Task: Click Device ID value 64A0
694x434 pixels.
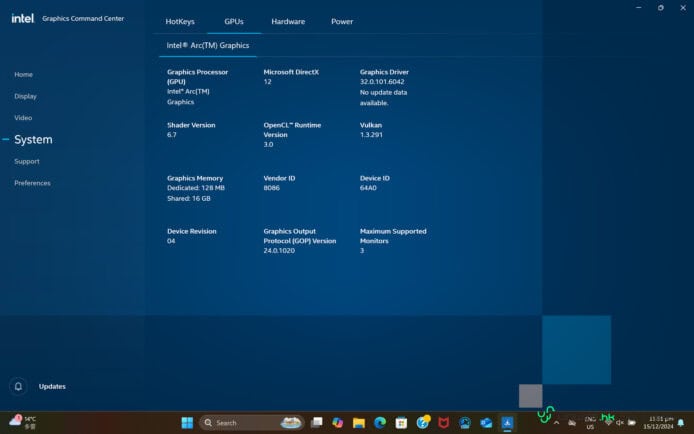Action: coord(368,188)
